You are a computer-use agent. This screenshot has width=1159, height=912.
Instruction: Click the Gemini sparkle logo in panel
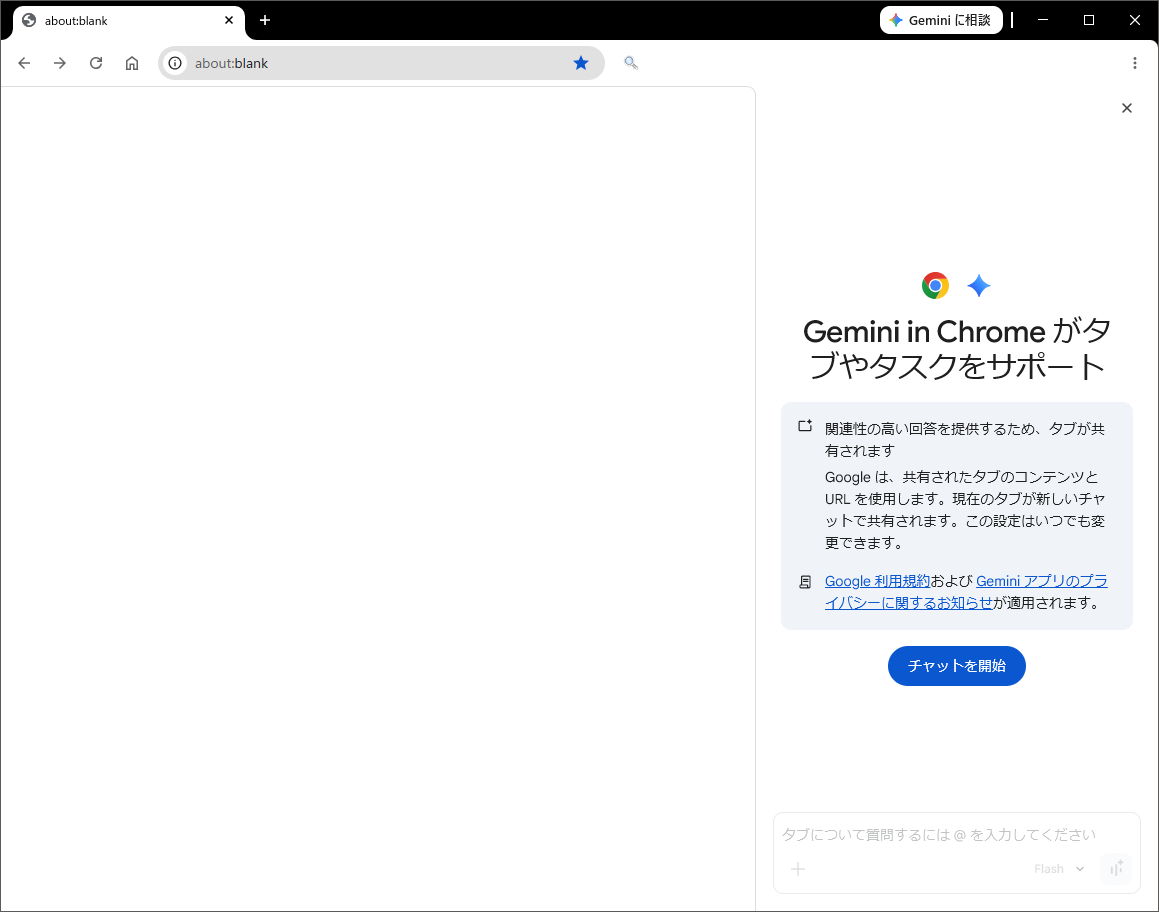pyautogui.click(x=979, y=285)
